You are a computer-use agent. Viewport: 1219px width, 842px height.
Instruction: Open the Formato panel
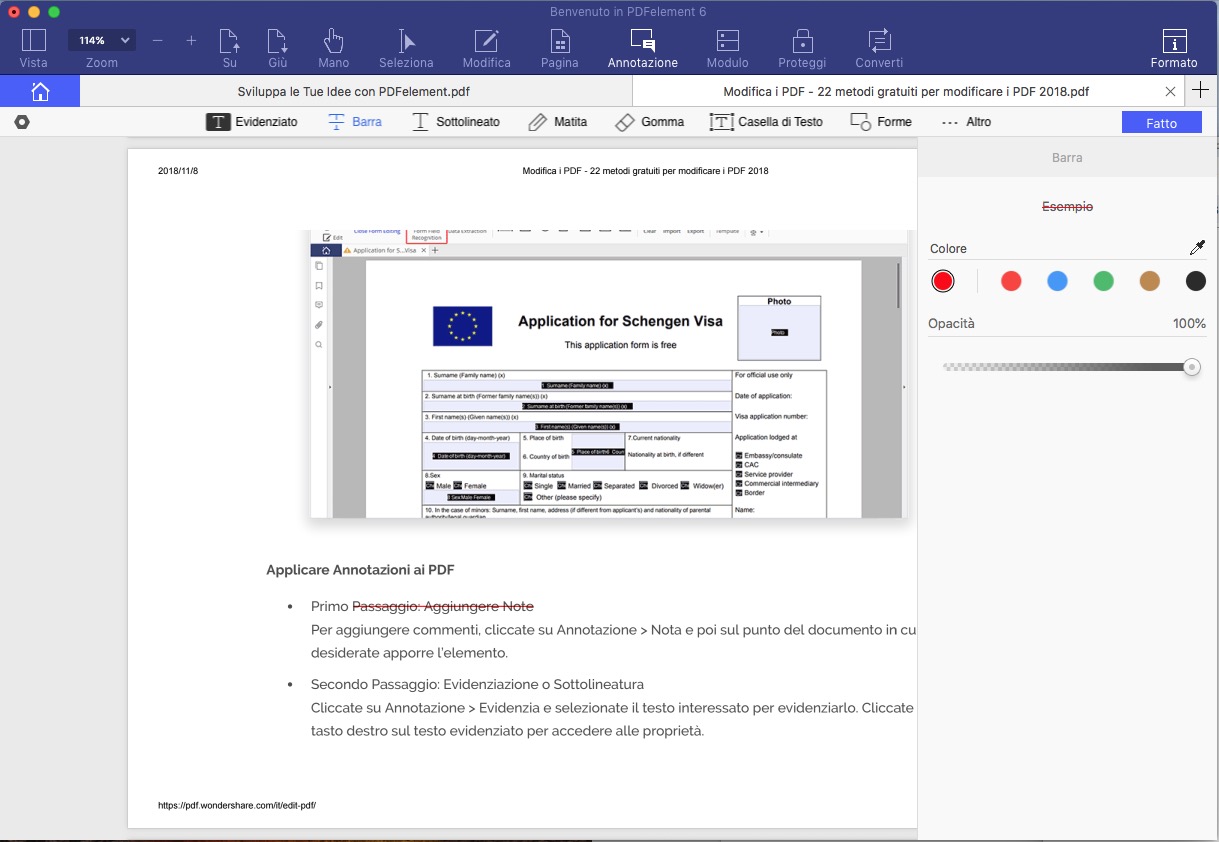coord(1173,47)
